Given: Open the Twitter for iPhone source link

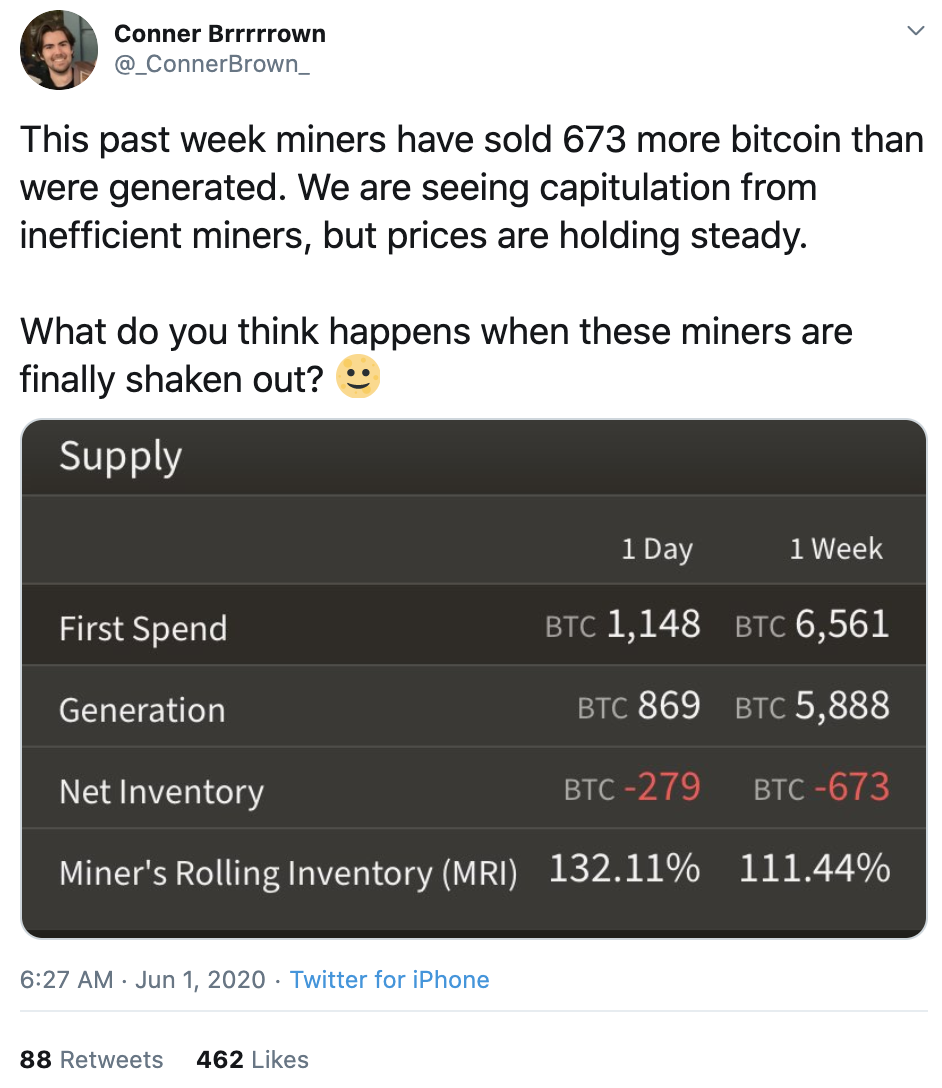Looking at the screenshot, I should point(389,979).
